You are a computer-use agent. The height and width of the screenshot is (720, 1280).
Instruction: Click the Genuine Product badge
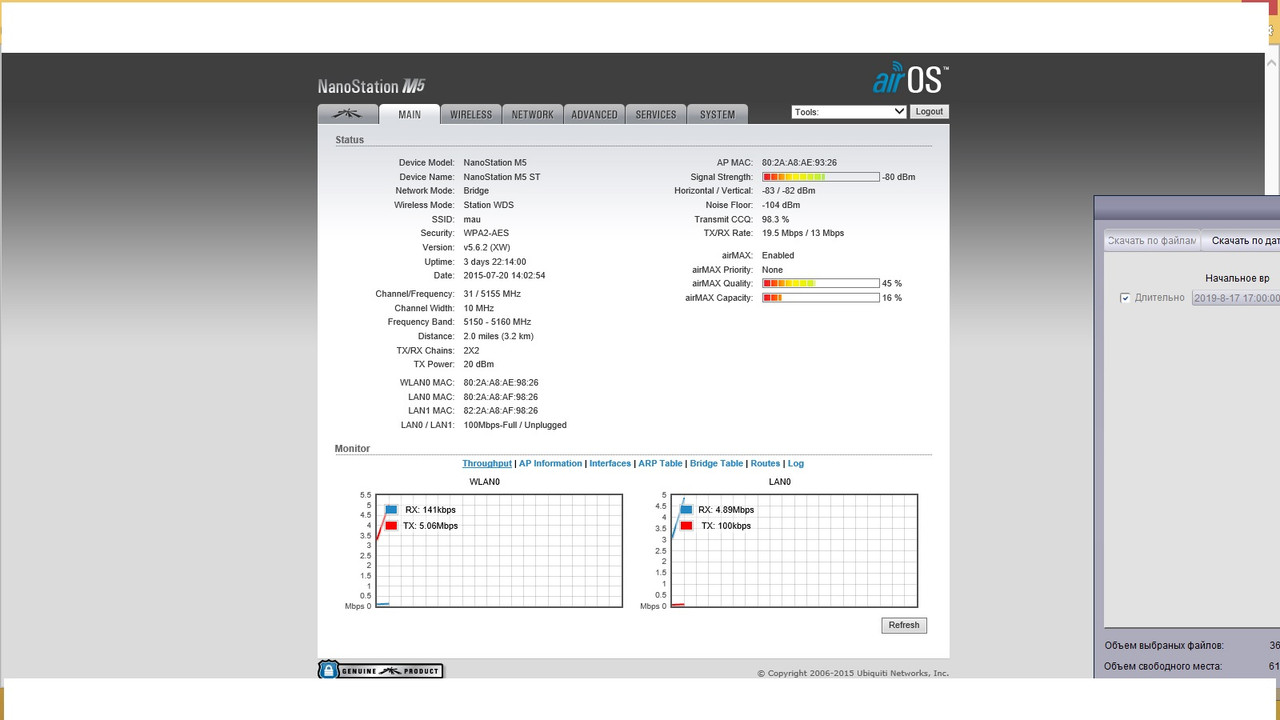pyautogui.click(x=380, y=670)
